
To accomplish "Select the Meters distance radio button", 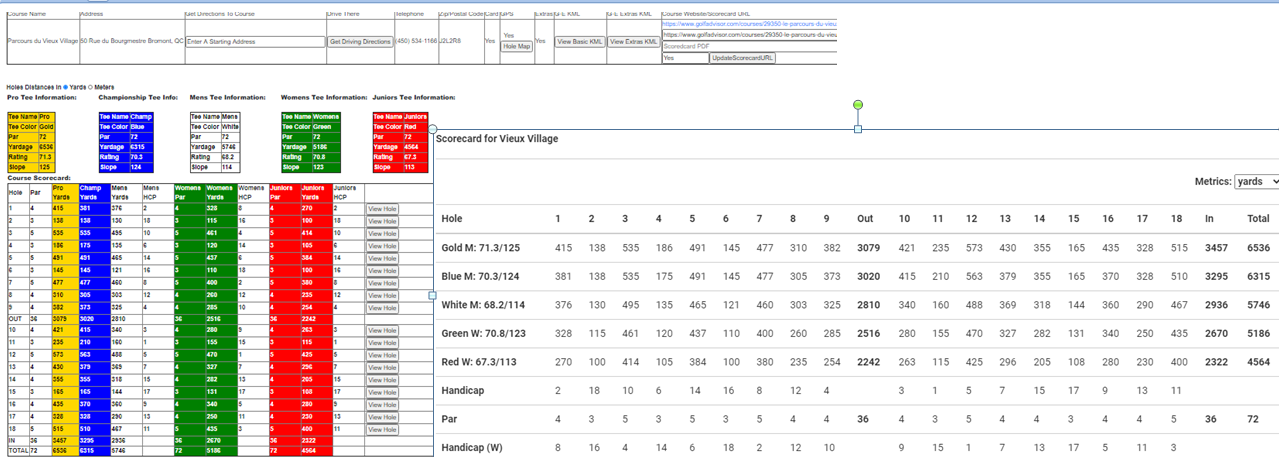I will [x=89, y=87].
